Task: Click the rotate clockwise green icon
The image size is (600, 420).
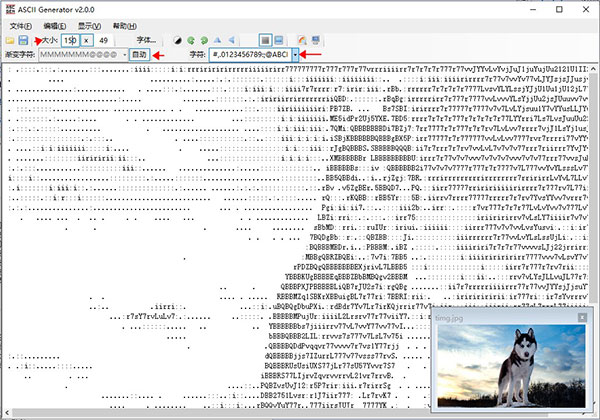Action: [204, 40]
